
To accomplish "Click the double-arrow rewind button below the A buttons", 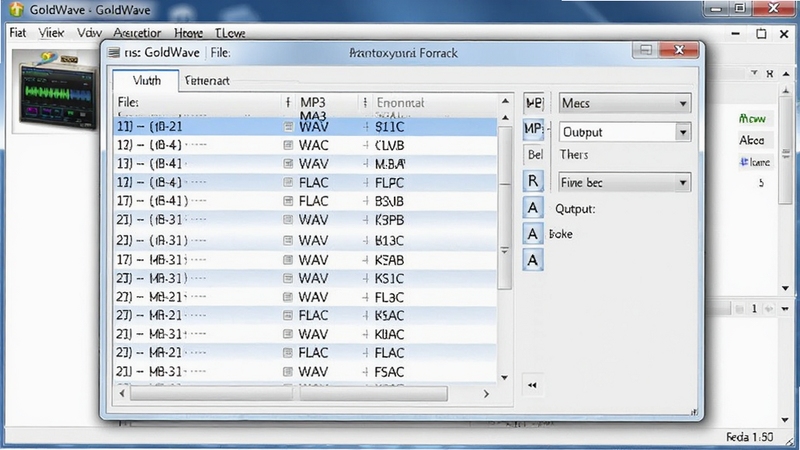I will 532,385.
